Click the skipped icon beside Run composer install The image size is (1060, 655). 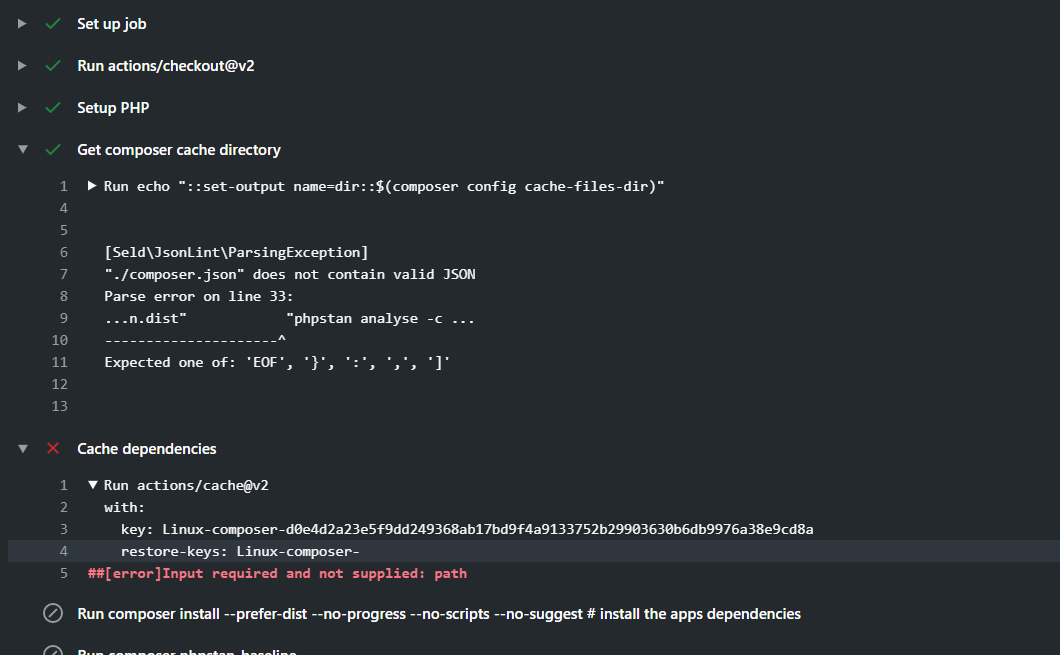click(x=53, y=614)
